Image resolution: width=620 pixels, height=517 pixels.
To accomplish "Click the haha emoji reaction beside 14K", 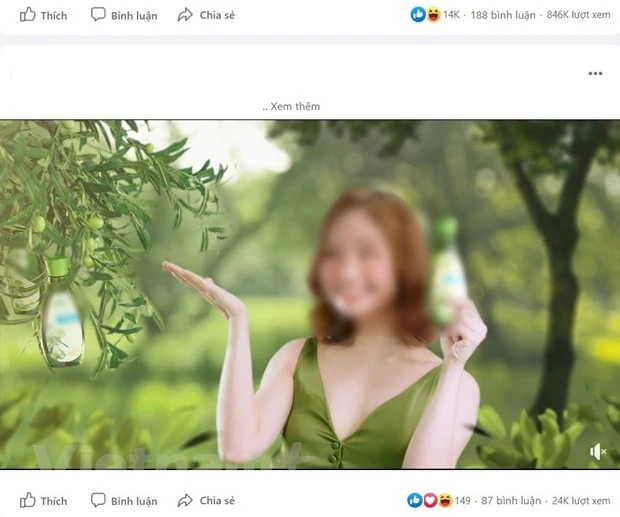I will click(x=432, y=15).
